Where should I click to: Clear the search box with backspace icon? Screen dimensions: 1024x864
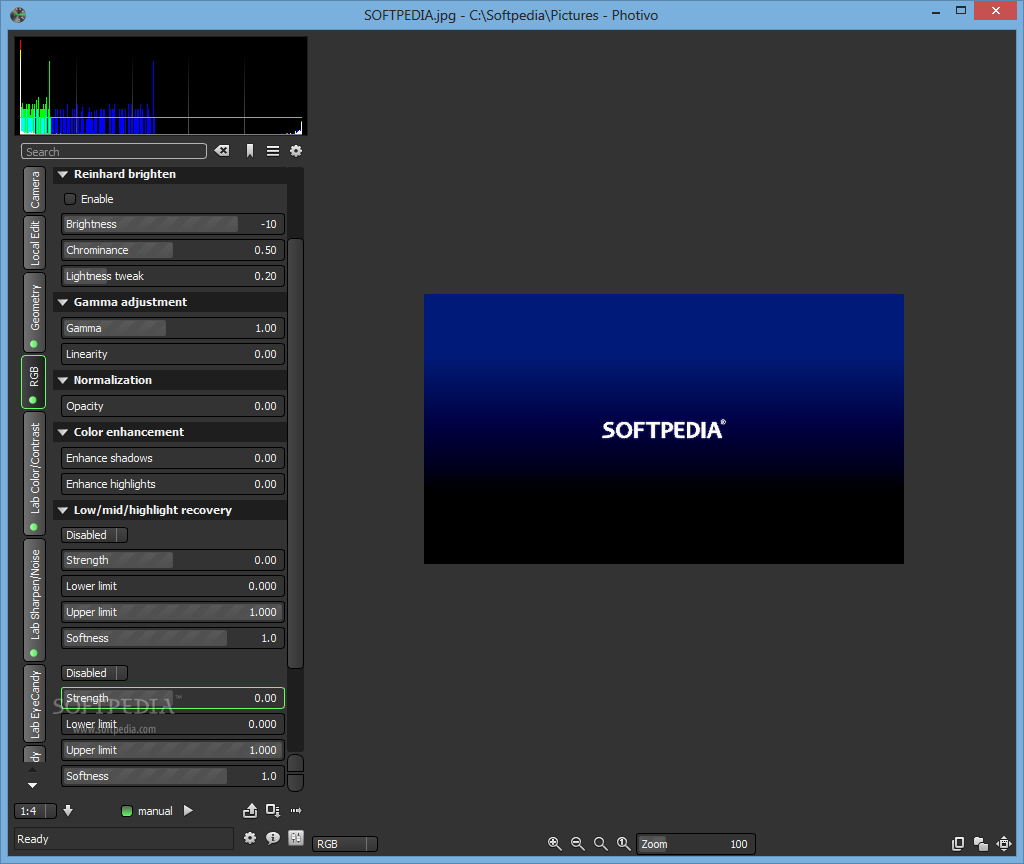coord(222,151)
